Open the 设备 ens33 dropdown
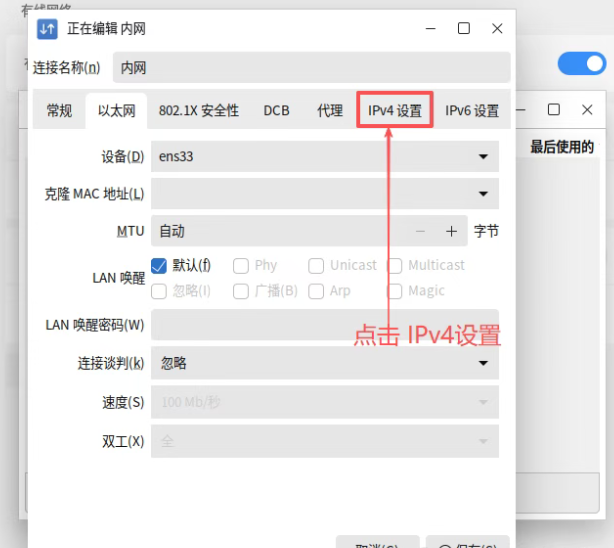This screenshot has height=548, width=614. (x=324, y=156)
